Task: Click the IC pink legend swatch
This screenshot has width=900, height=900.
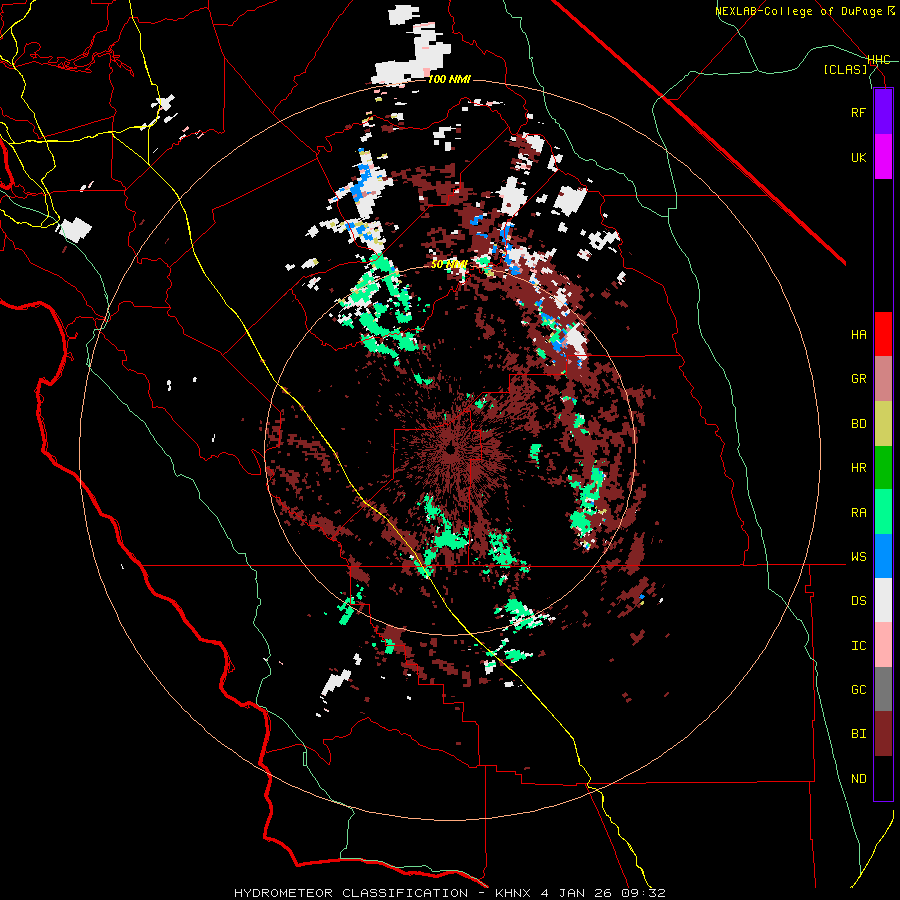Action: pyautogui.click(x=883, y=645)
